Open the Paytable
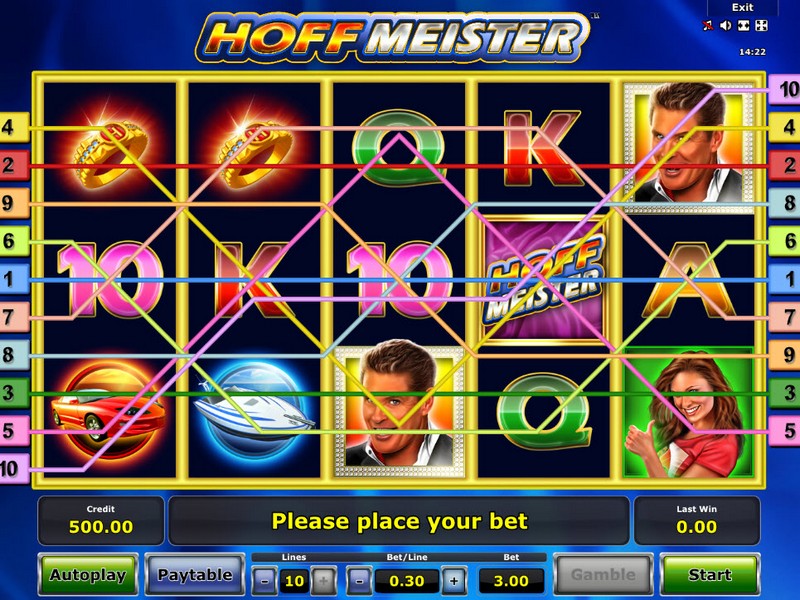 (194, 575)
